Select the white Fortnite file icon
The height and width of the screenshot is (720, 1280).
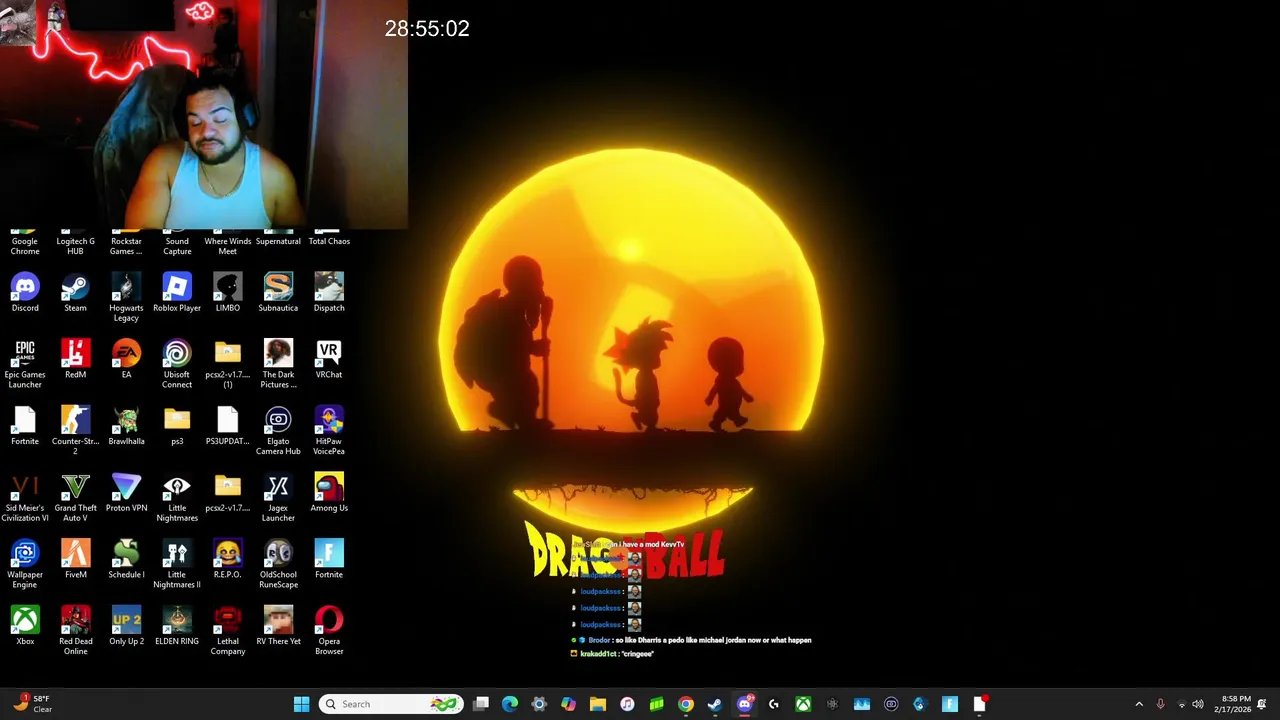click(25, 426)
